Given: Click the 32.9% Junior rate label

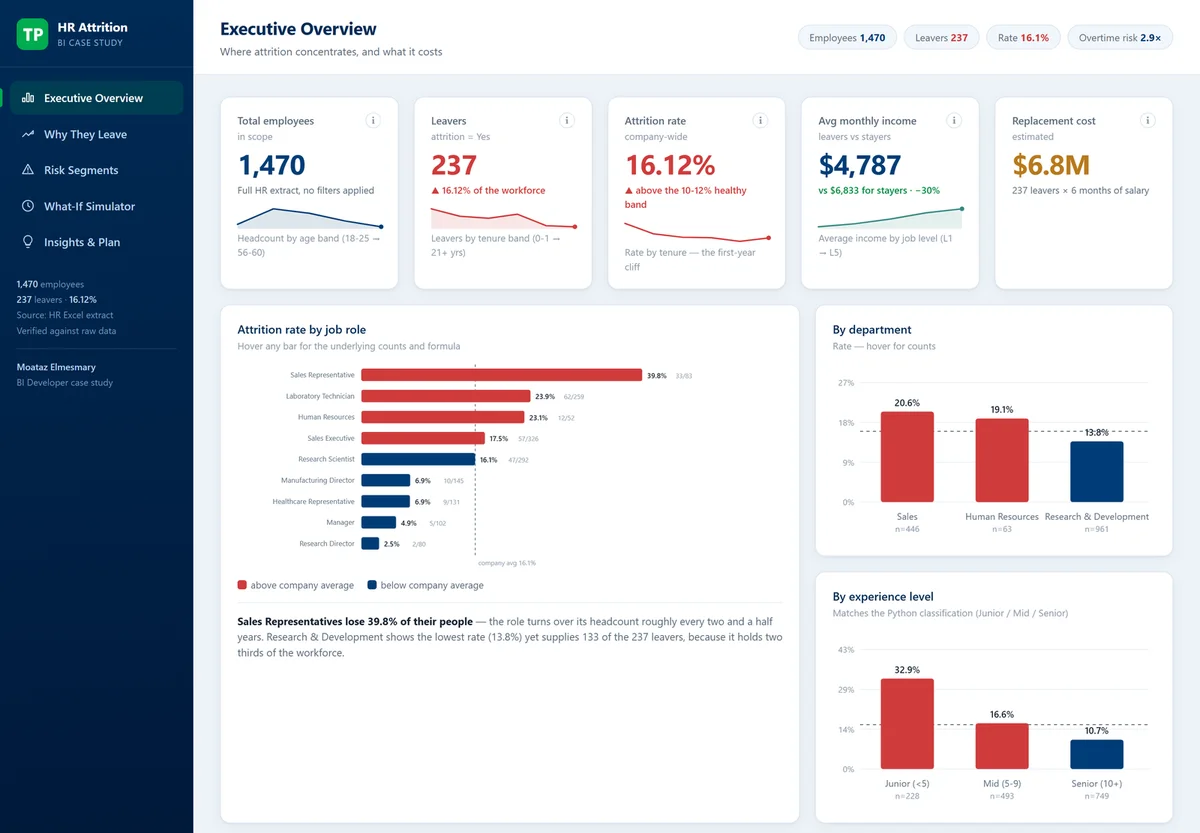Looking at the screenshot, I should 907,670.
